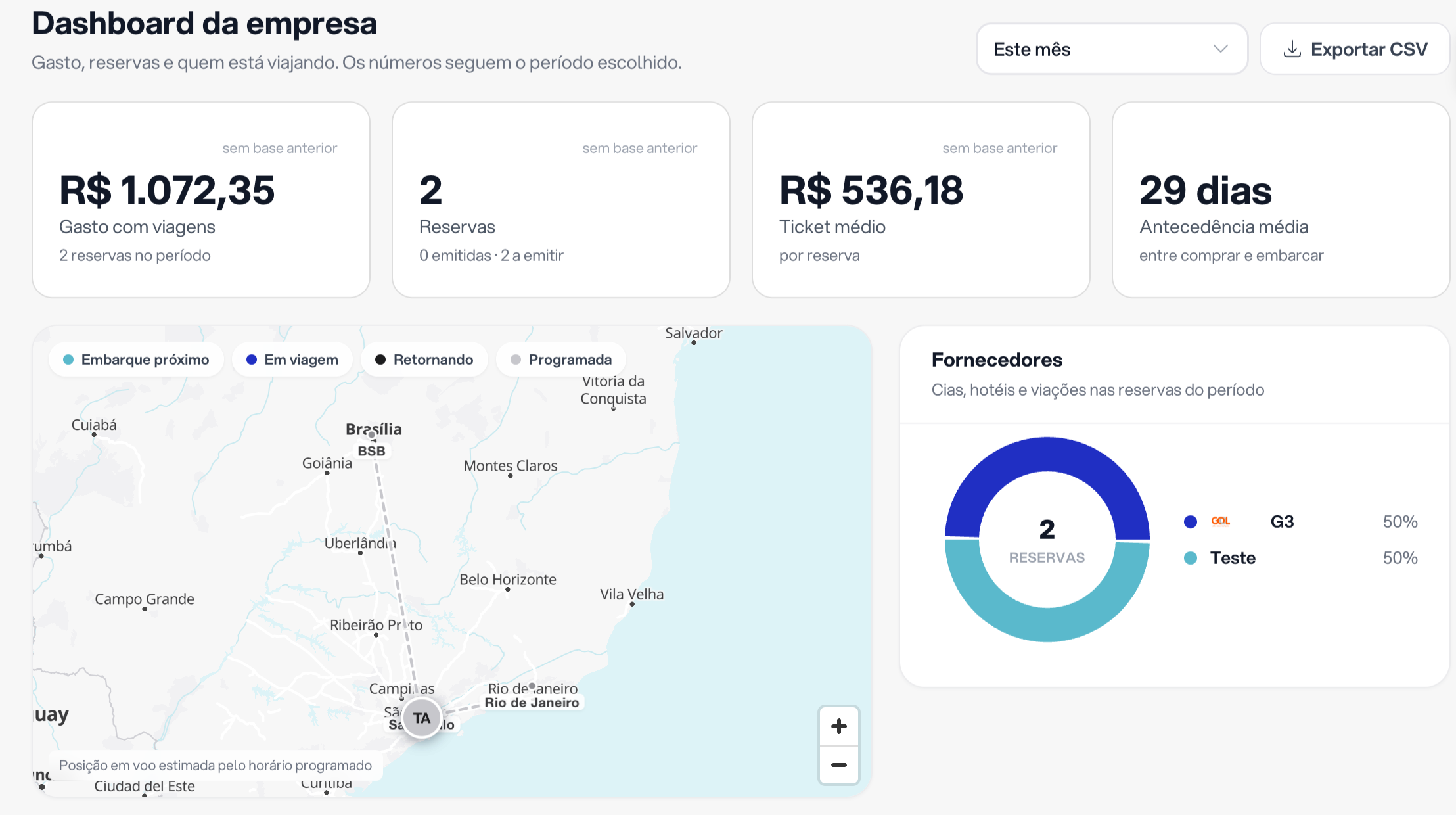Click the dark blue G3 legend dot
This screenshot has height=815, width=1456.
[x=1191, y=522]
